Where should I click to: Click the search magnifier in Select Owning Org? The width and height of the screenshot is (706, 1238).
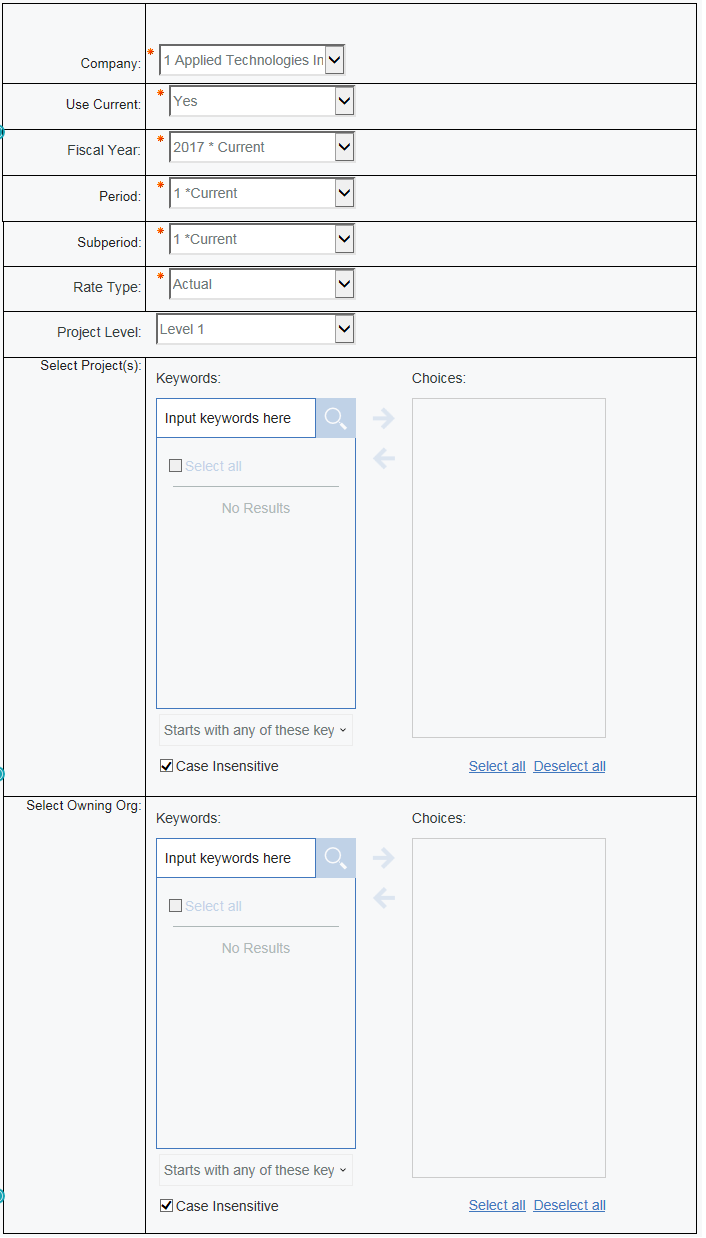pyautogui.click(x=335, y=858)
